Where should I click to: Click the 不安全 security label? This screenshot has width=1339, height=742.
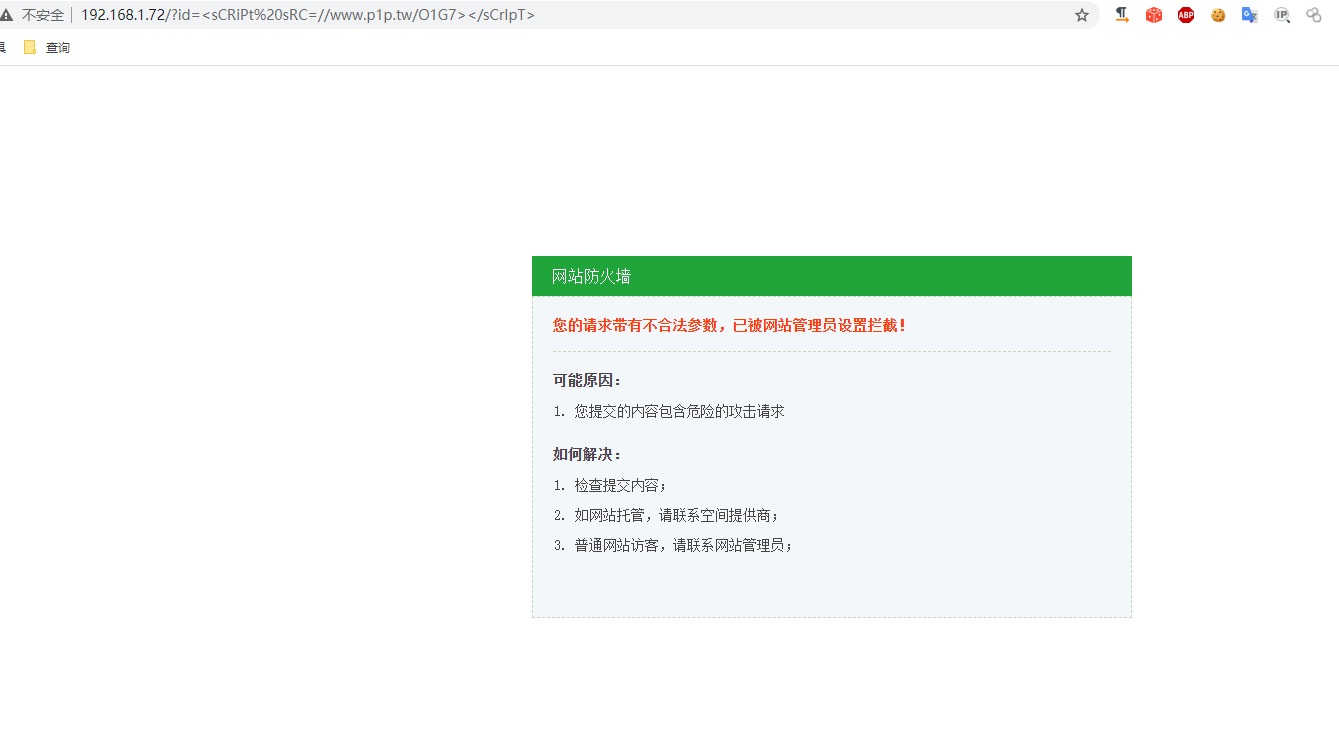(43, 15)
